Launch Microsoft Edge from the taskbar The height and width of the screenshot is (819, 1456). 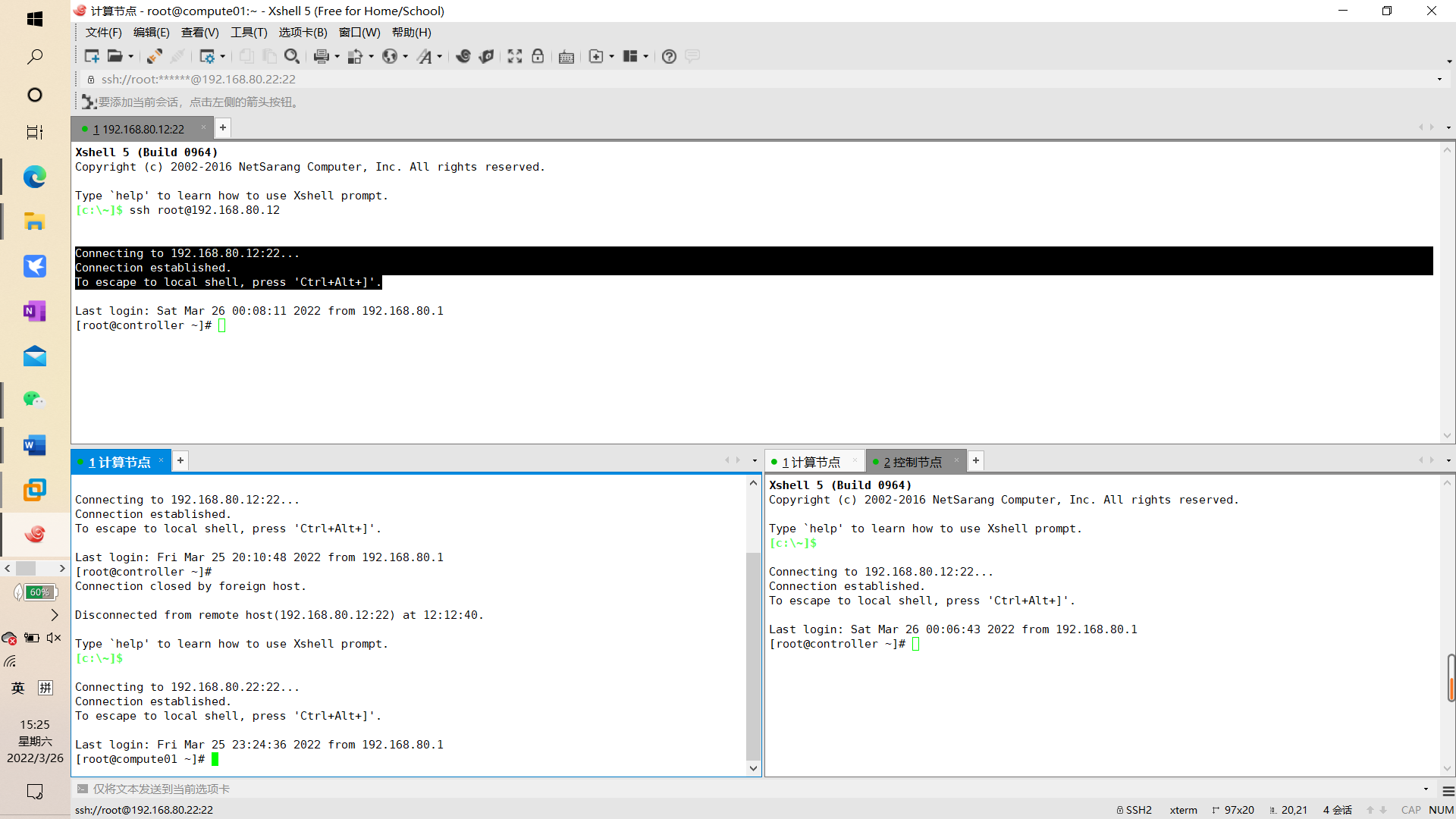click(x=35, y=177)
